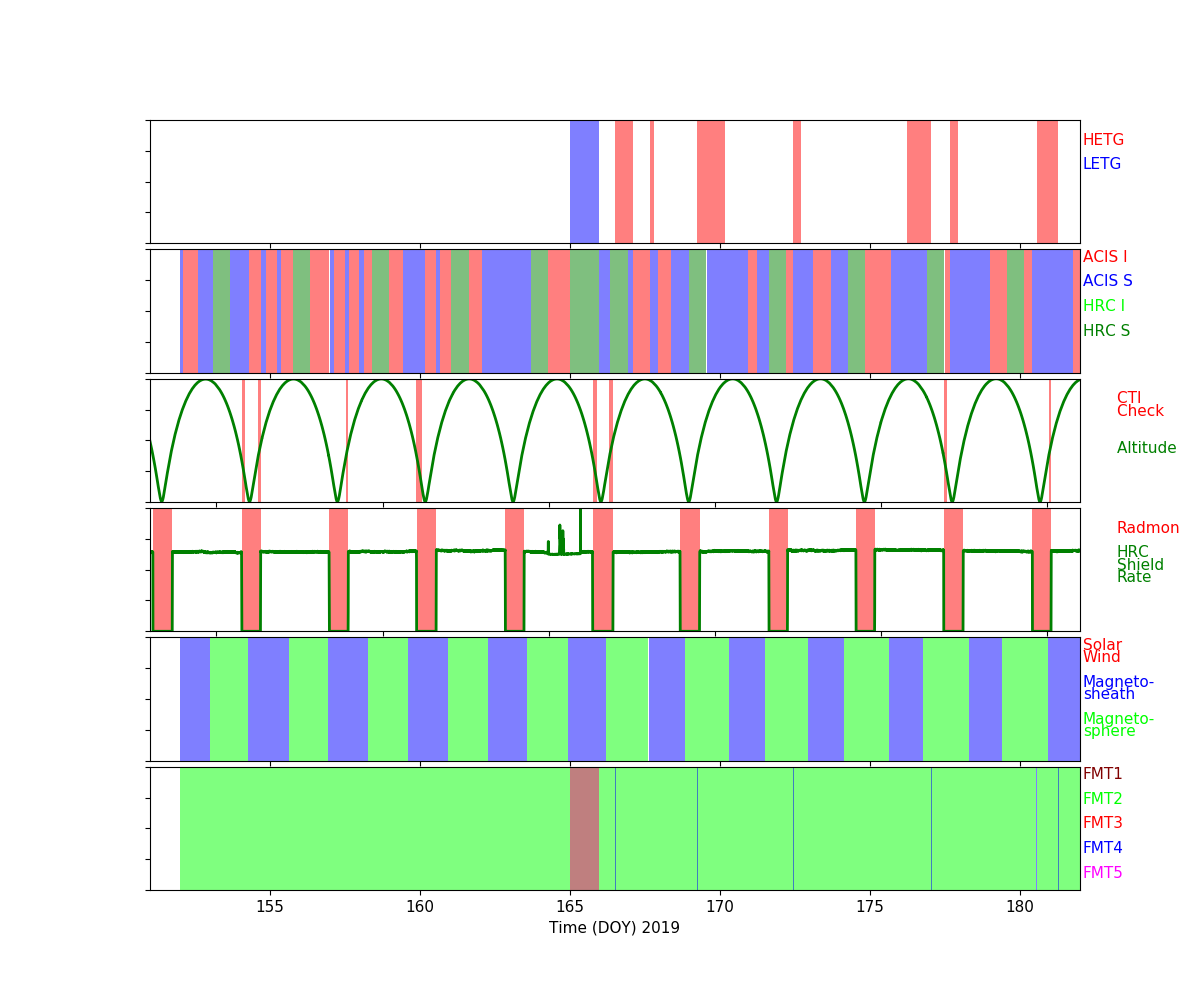The width and height of the screenshot is (1200, 1000).
Task: Click the Solar Wind legend label
Action: [x=1102, y=651]
